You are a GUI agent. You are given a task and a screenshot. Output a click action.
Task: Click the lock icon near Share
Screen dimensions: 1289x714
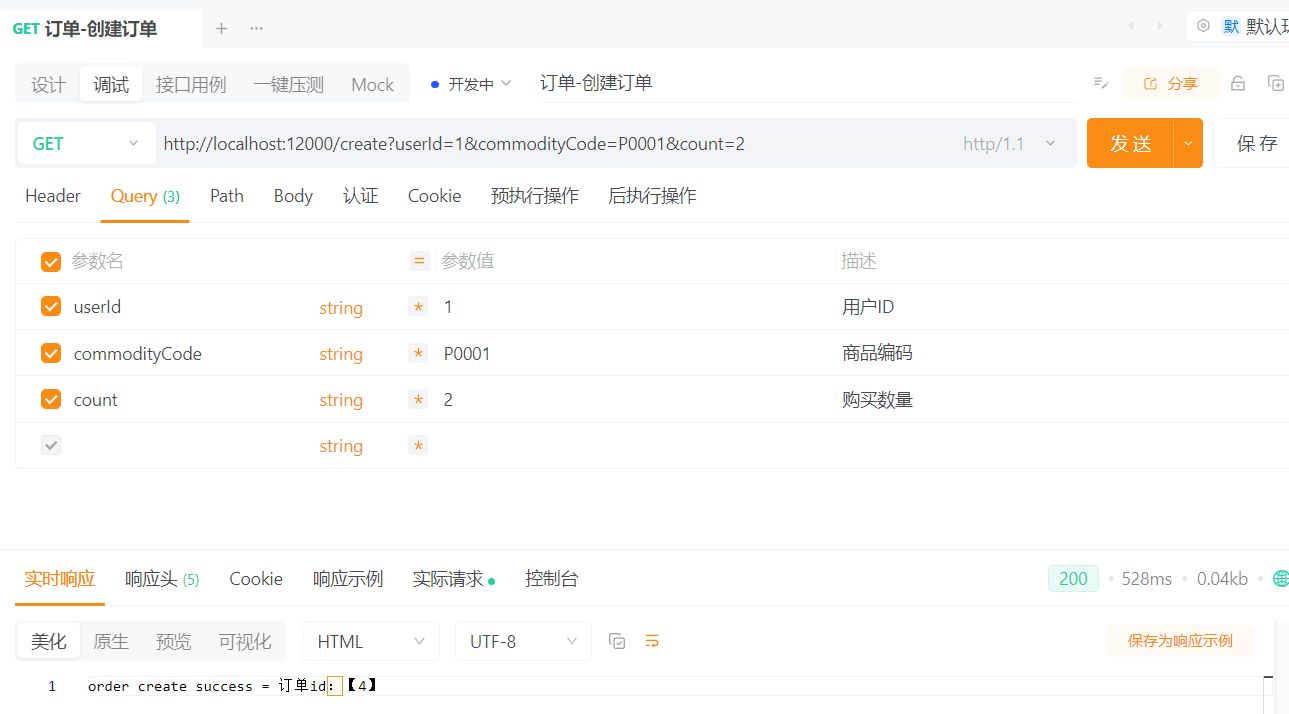pyautogui.click(x=1238, y=83)
